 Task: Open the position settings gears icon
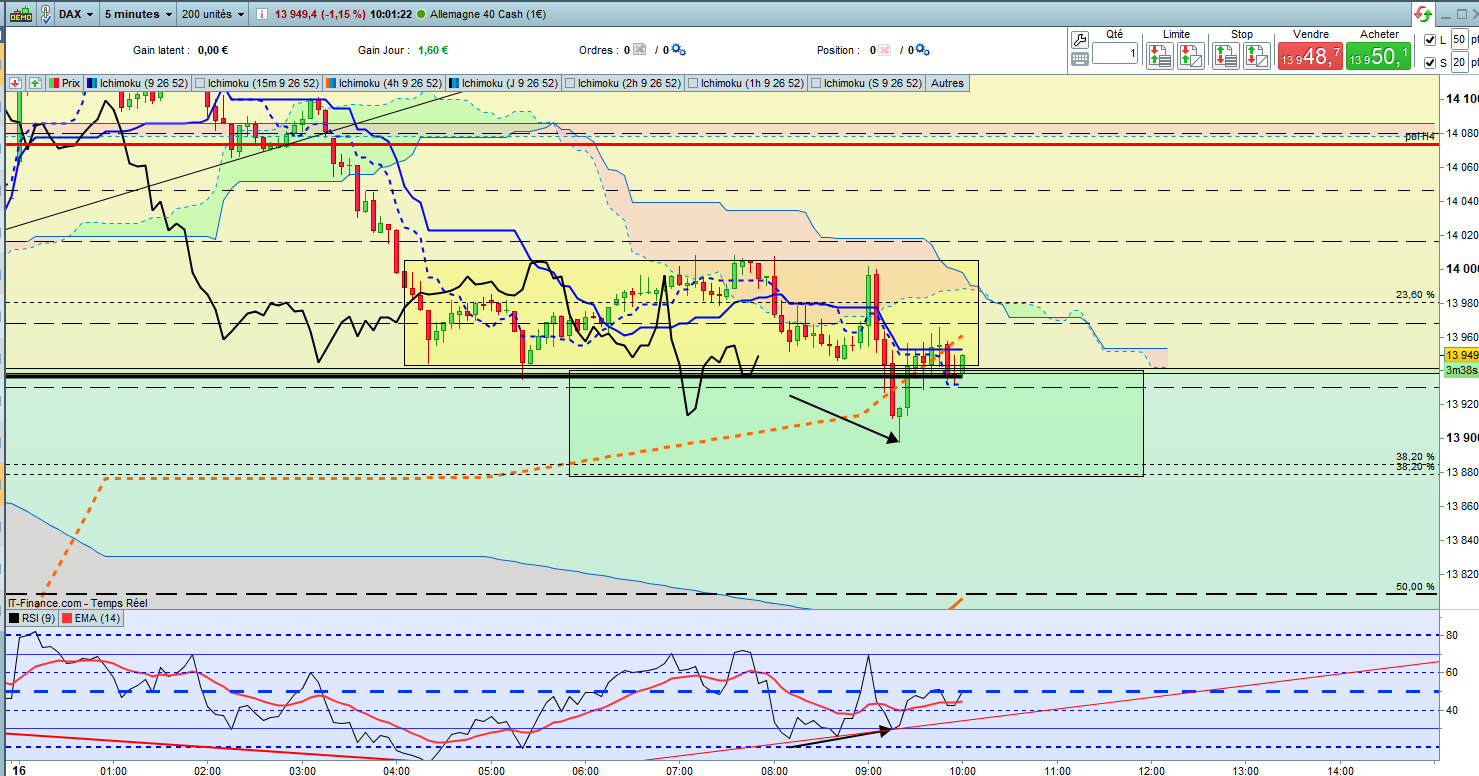coord(922,50)
